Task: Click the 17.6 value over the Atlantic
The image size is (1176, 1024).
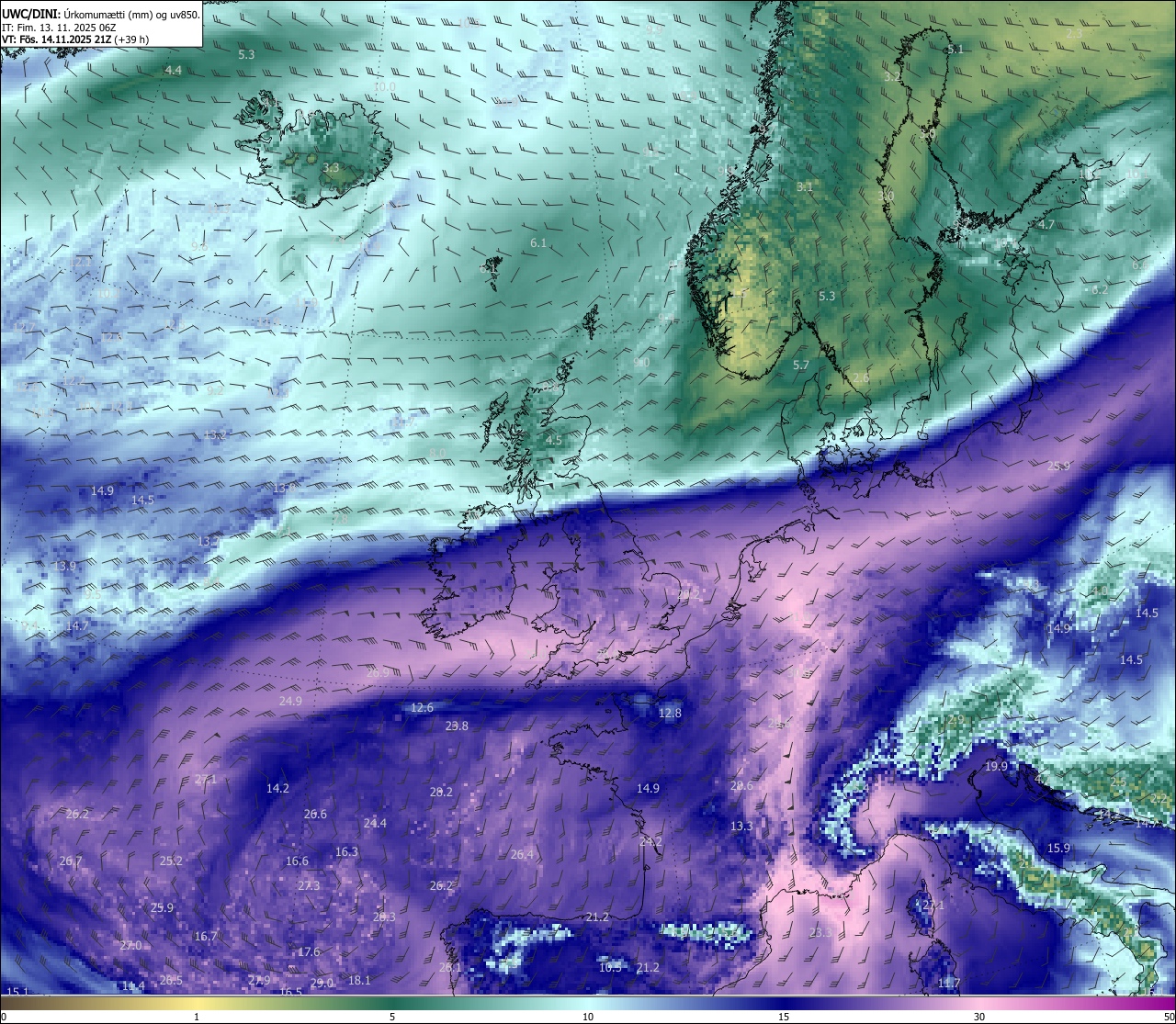Action: (x=309, y=952)
